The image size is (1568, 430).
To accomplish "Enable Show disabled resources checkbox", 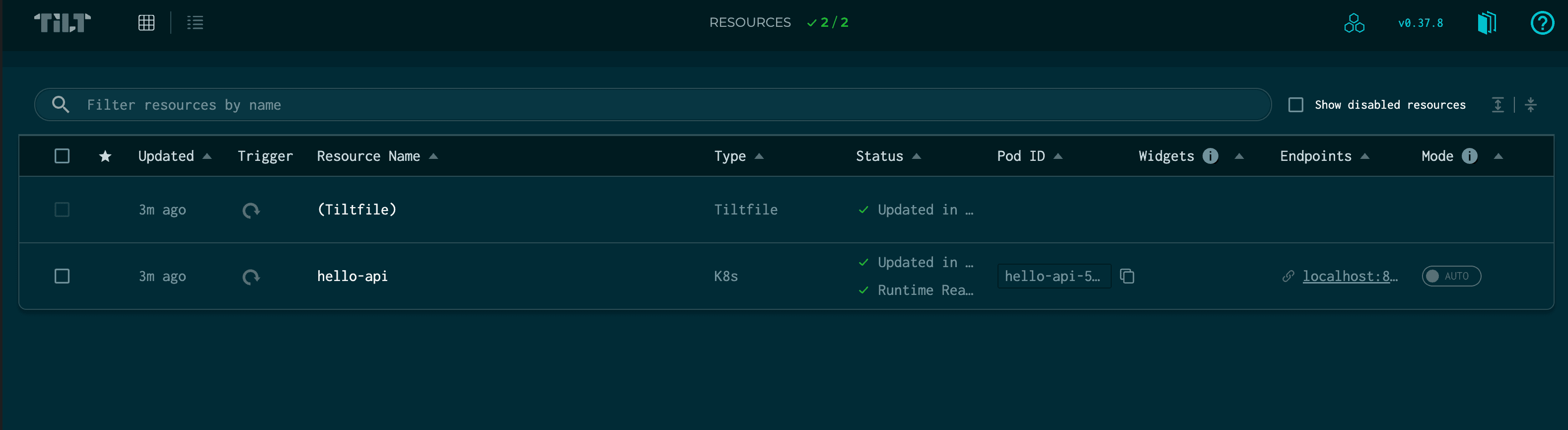I will (1295, 105).
